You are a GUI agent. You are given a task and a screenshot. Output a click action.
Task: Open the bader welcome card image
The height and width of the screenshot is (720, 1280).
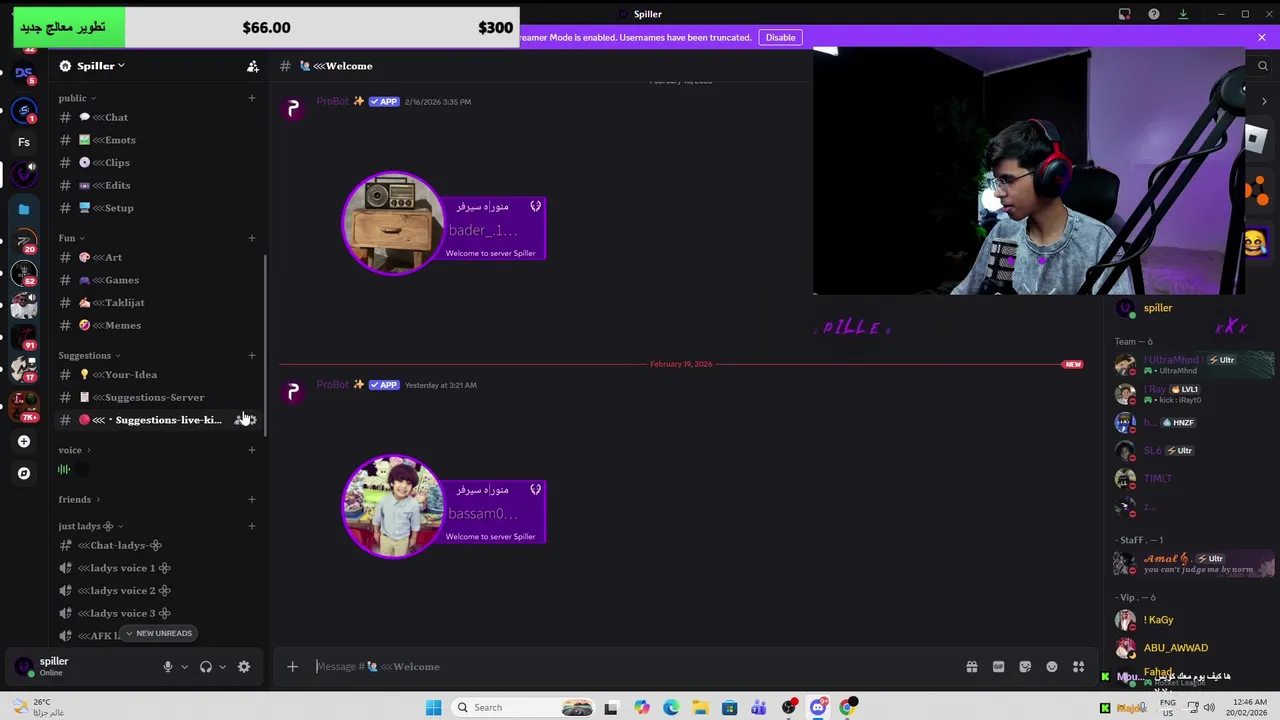445,223
